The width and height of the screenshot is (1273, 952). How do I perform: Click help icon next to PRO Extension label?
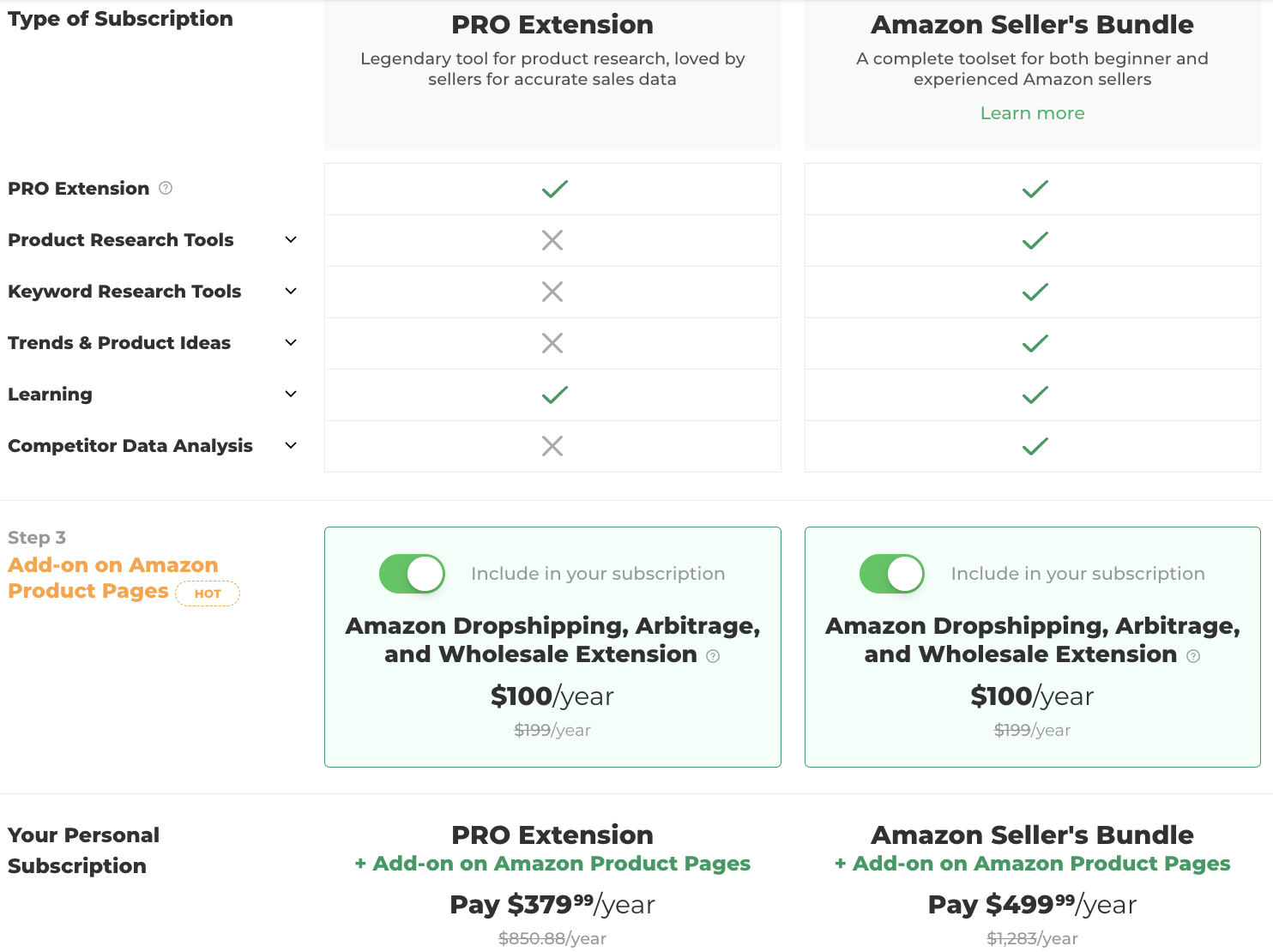click(166, 188)
